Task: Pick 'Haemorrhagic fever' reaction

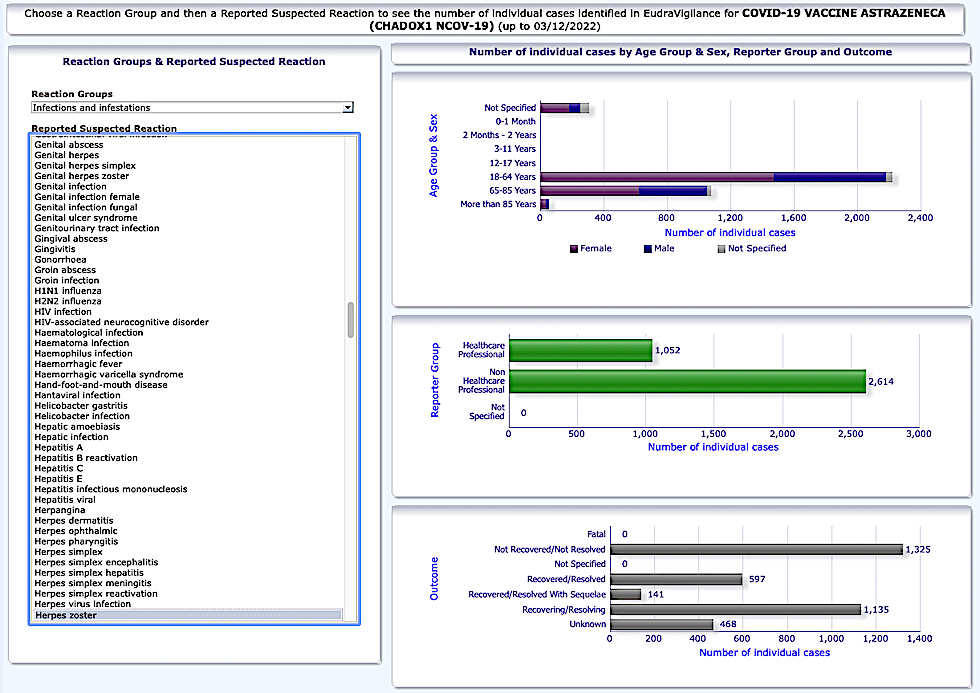Action: pyautogui.click(x=78, y=364)
